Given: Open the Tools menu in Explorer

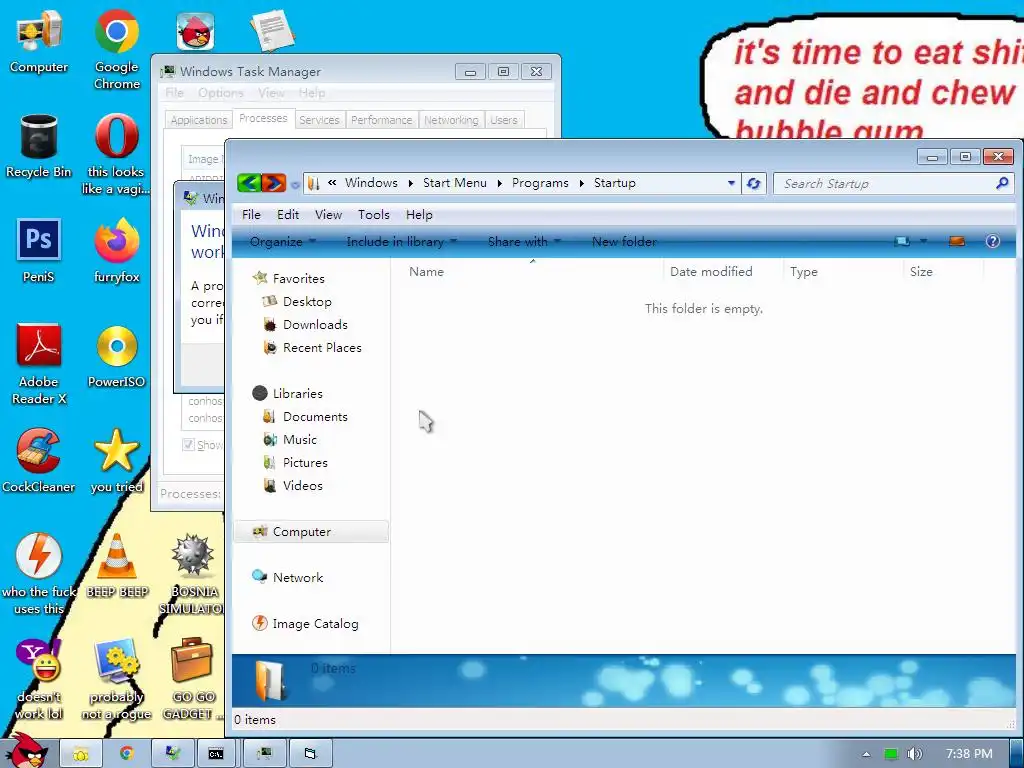Looking at the screenshot, I should tap(374, 215).
